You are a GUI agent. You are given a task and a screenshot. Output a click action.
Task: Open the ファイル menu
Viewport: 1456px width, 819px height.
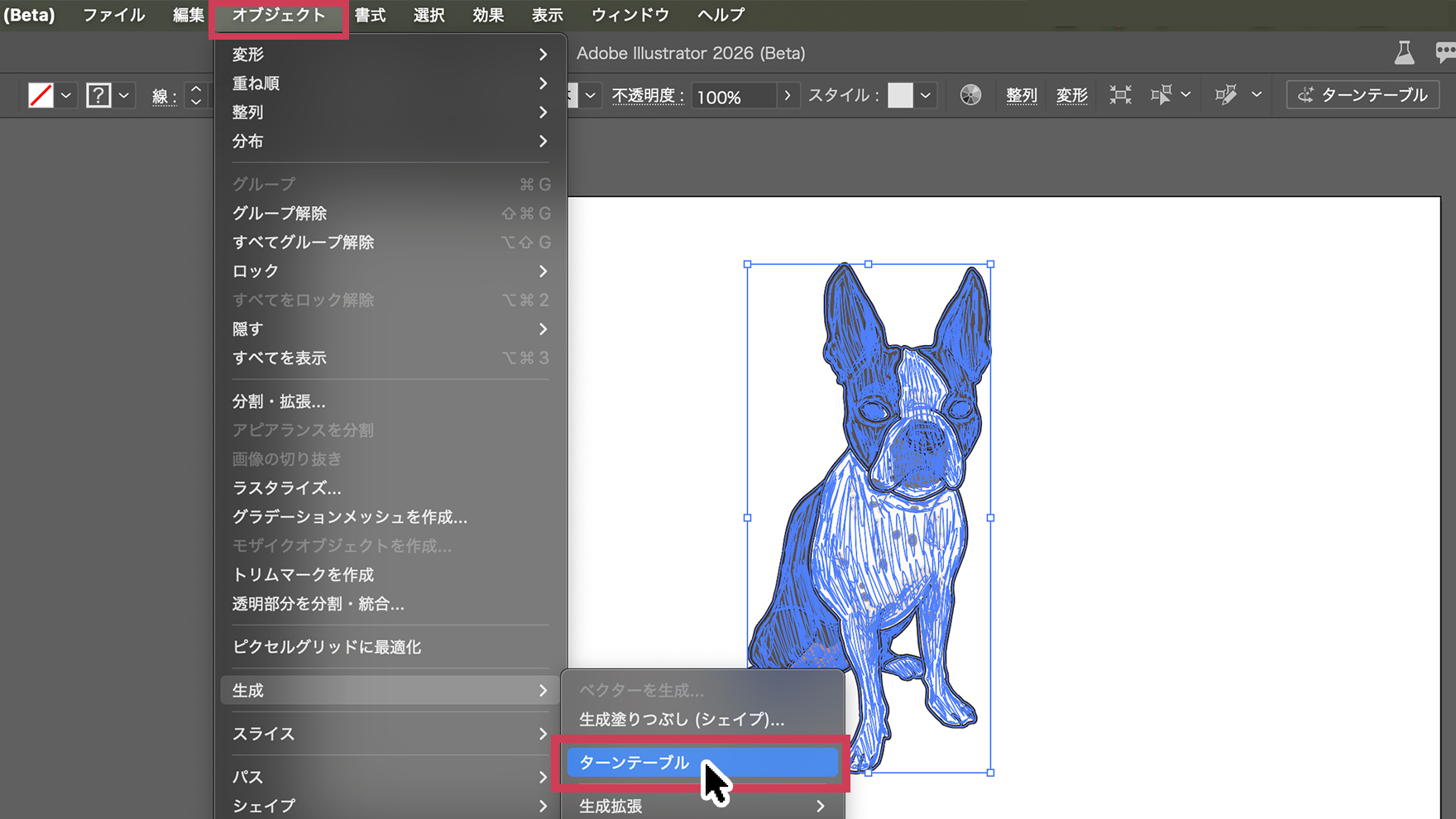113,15
